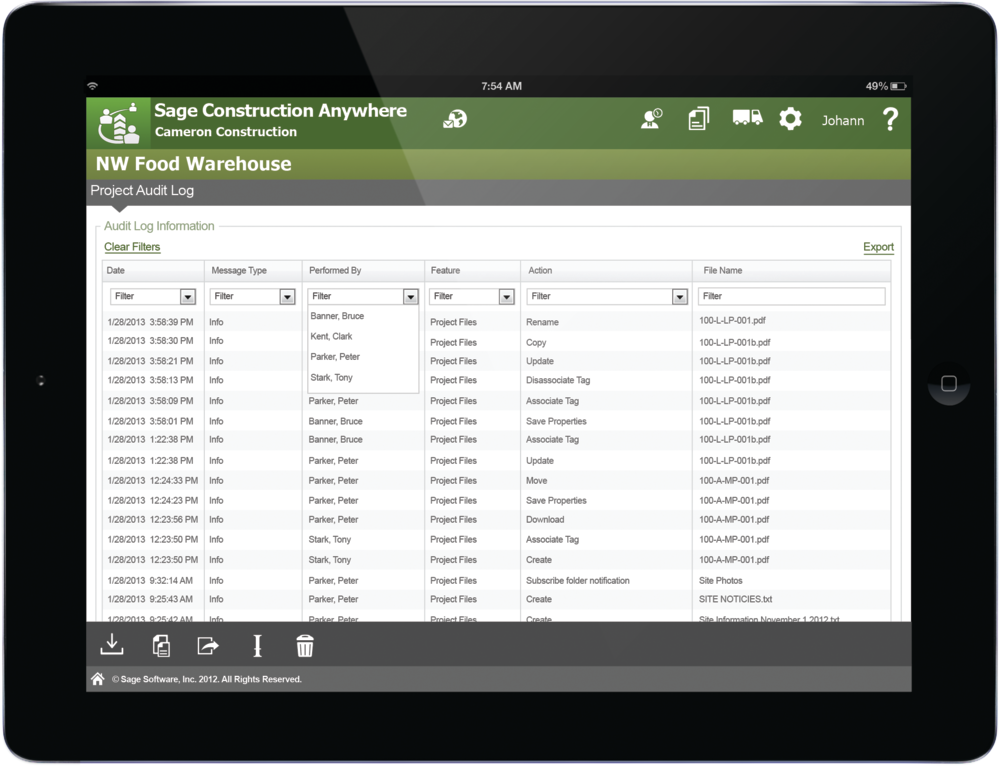Click the NW Food Warehouse project title
Viewport: 1000px width, 766px height.
[193, 164]
